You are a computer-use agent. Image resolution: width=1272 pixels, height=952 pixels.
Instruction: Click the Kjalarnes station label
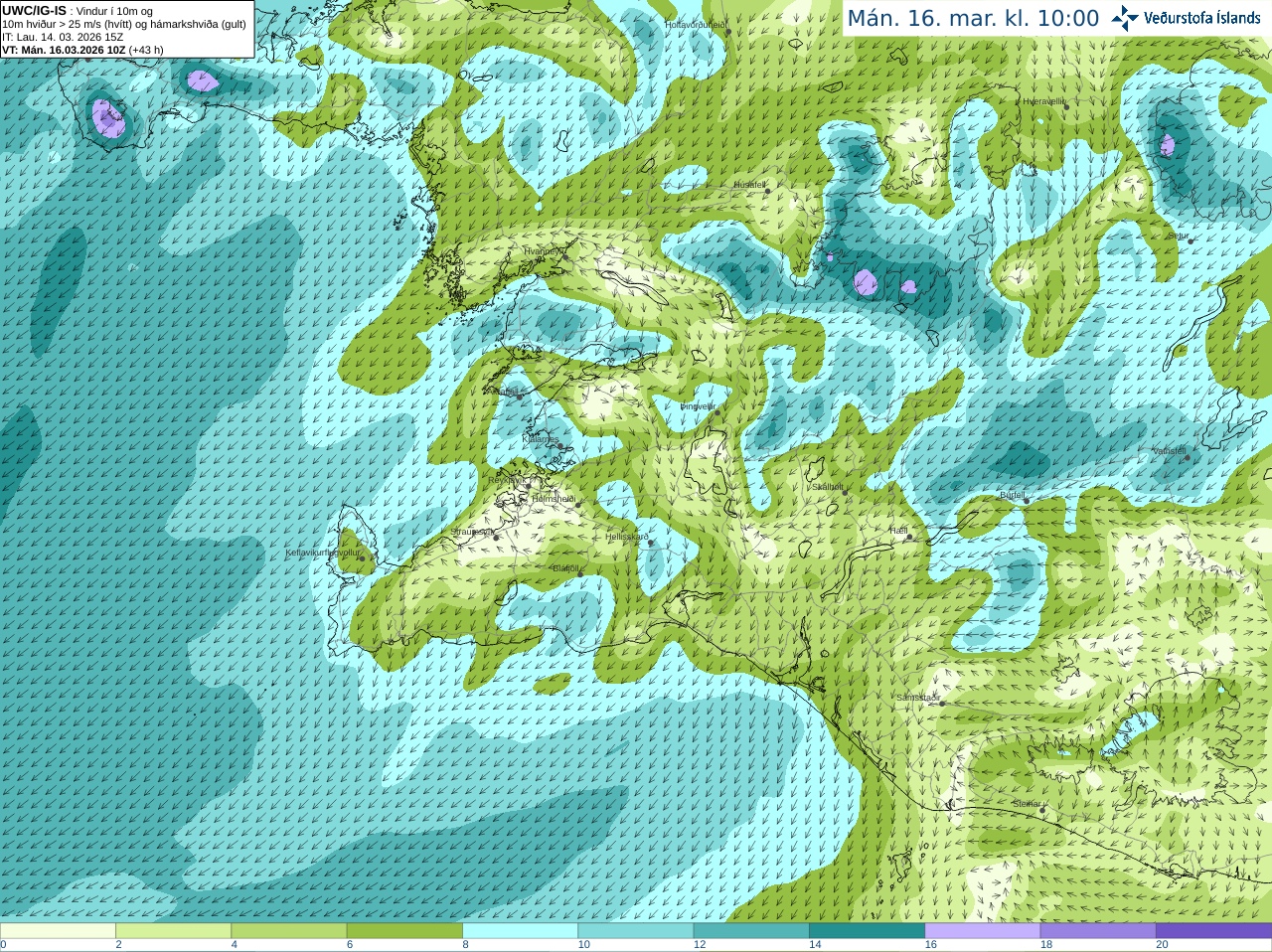(x=541, y=438)
